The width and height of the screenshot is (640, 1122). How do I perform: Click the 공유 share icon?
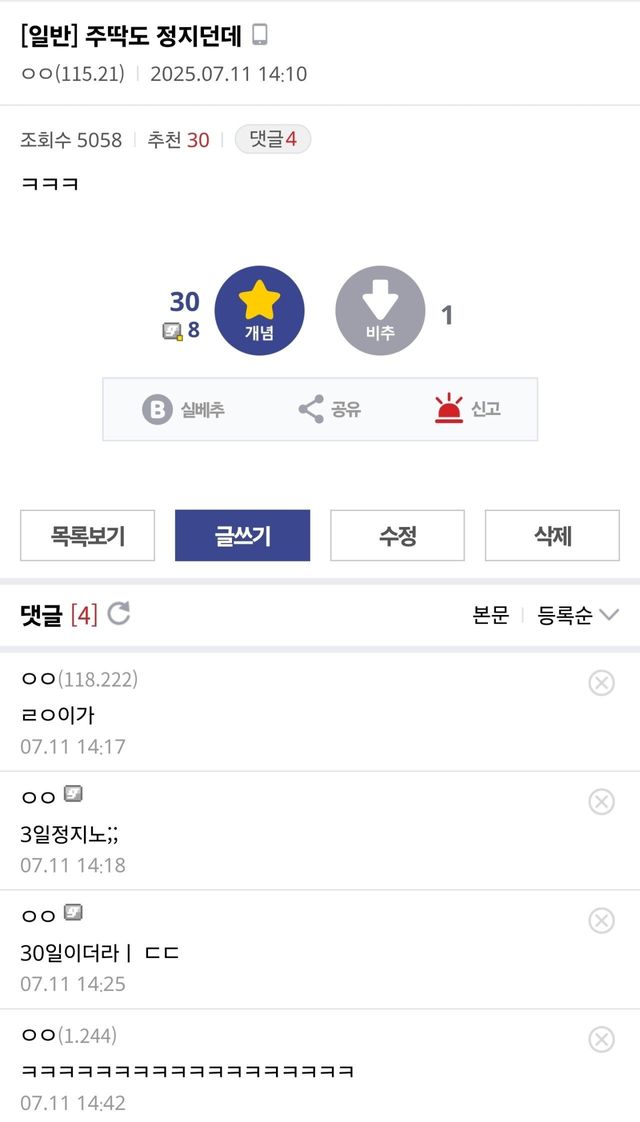tap(311, 409)
